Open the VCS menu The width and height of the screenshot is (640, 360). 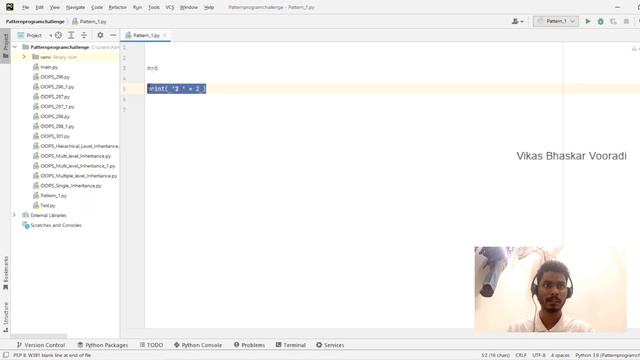pos(170,7)
